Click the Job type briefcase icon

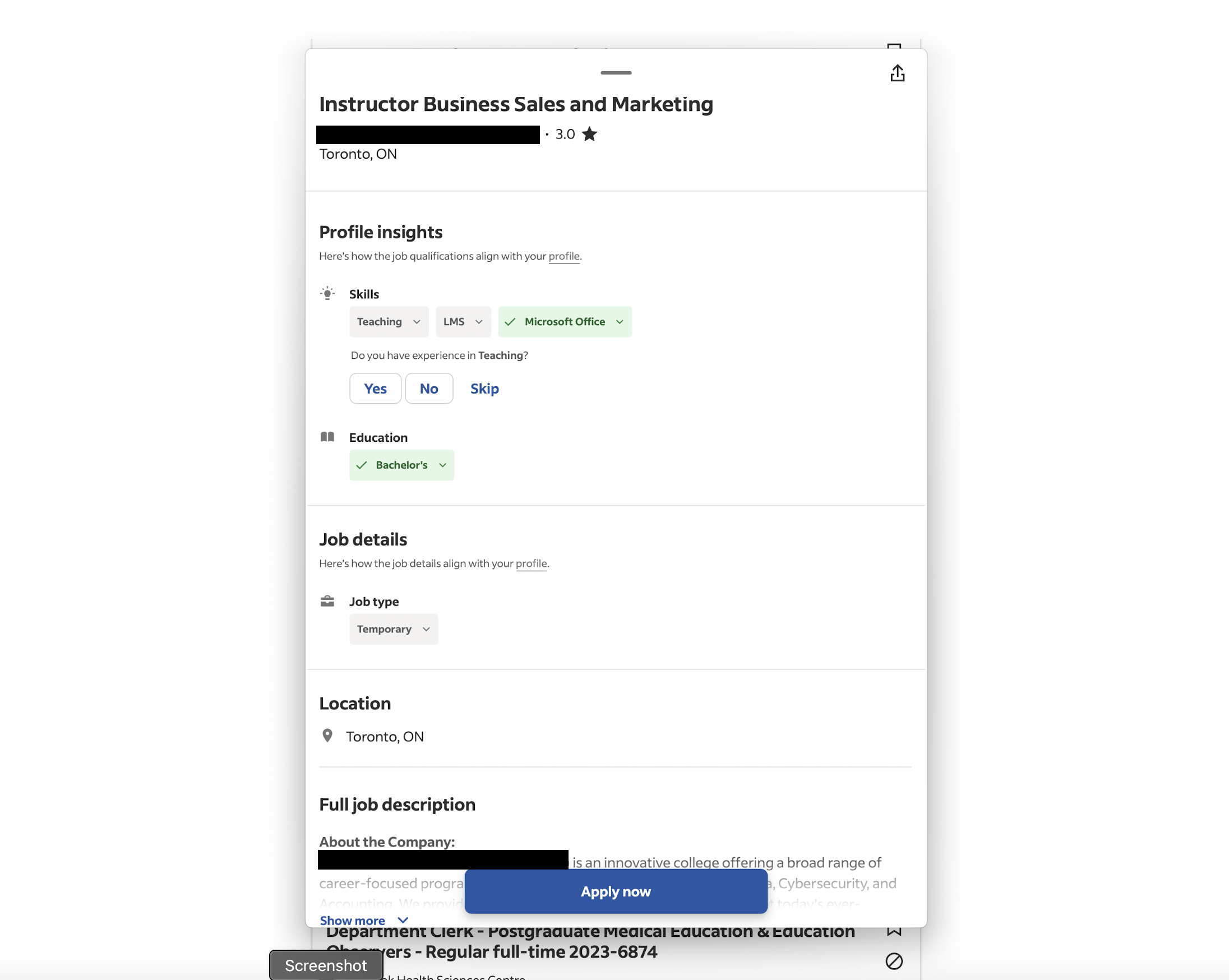tap(327, 601)
